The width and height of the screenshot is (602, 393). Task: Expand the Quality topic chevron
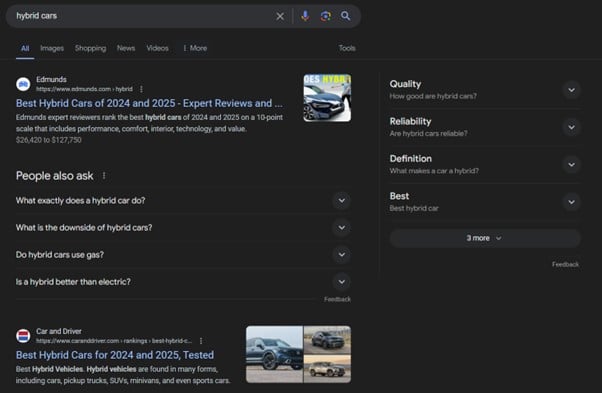pyautogui.click(x=571, y=90)
